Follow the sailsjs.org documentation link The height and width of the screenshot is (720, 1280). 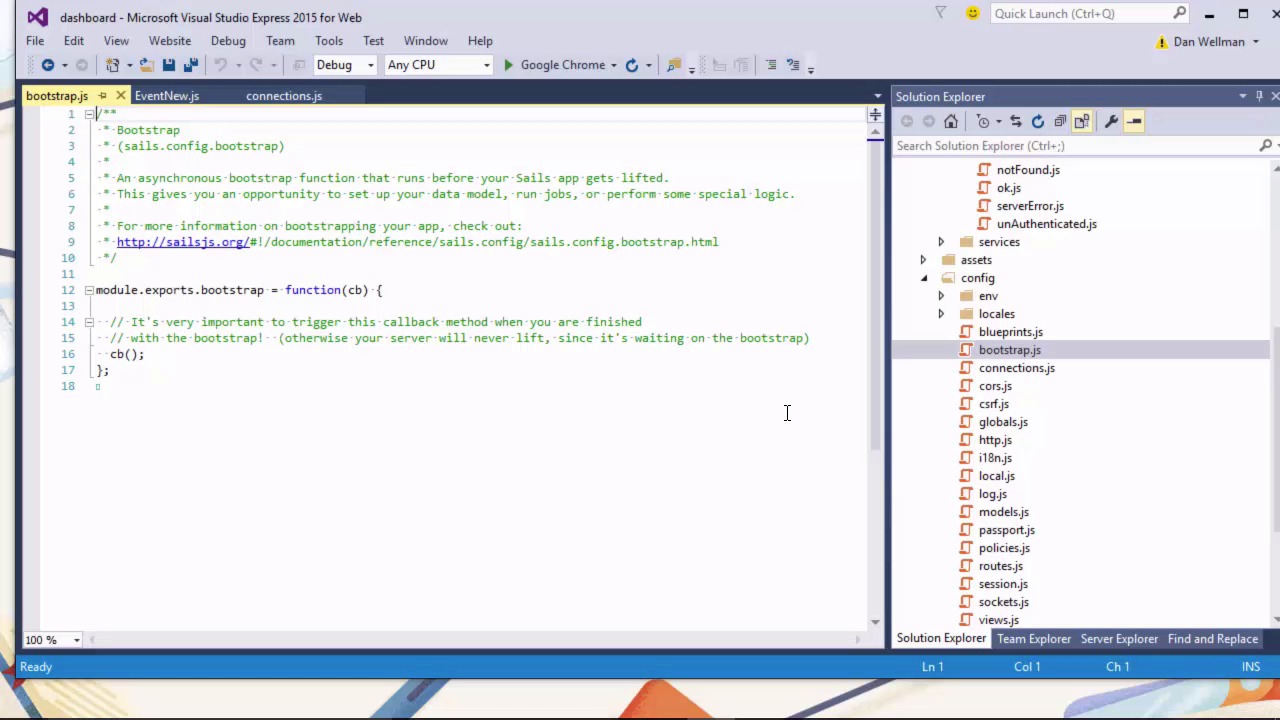182,242
